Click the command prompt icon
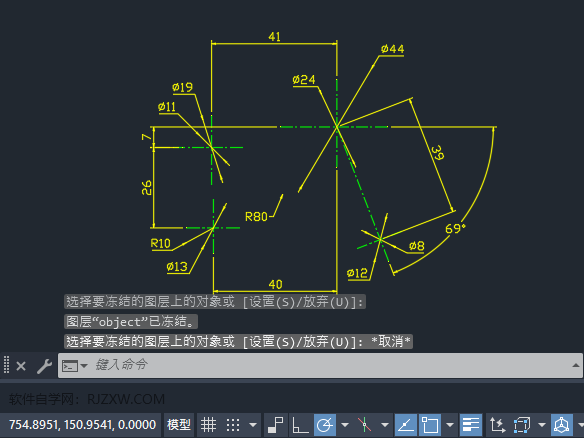The width and height of the screenshot is (584, 438). pyautogui.click(x=70, y=366)
